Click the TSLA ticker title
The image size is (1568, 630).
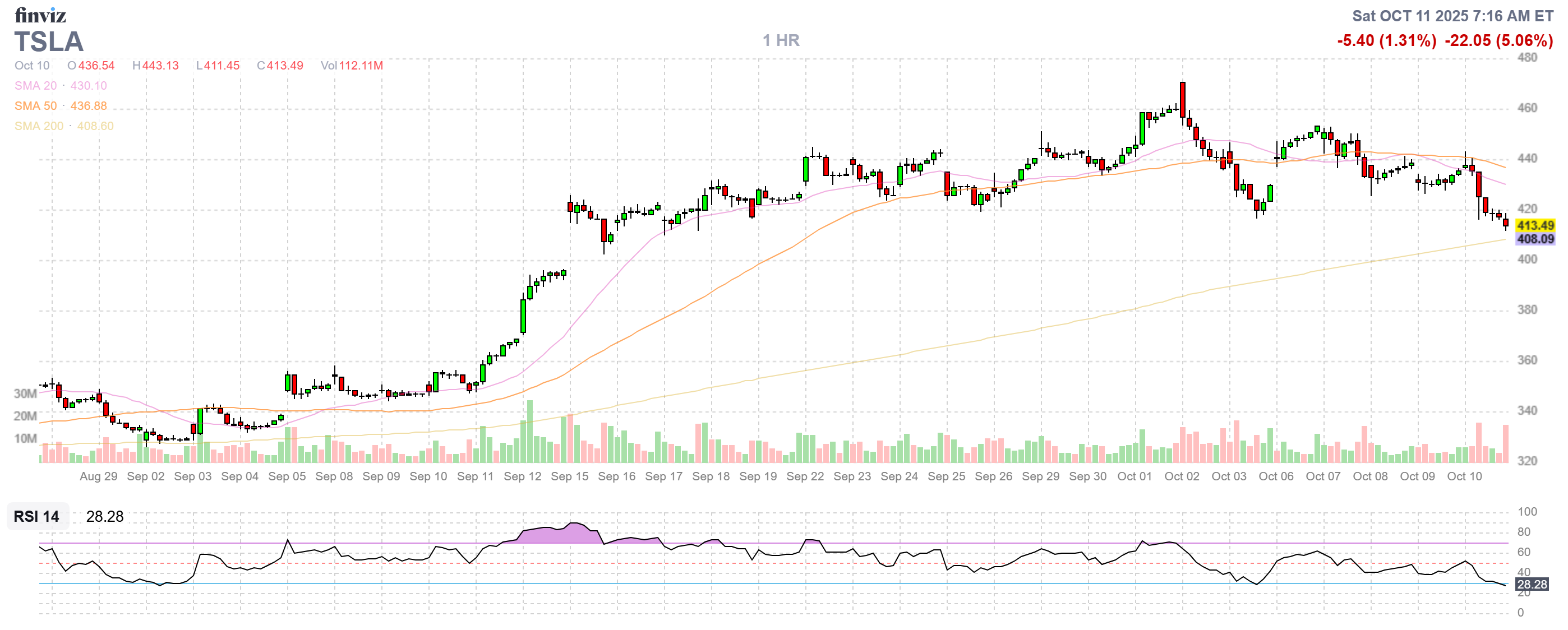[x=49, y=42]
